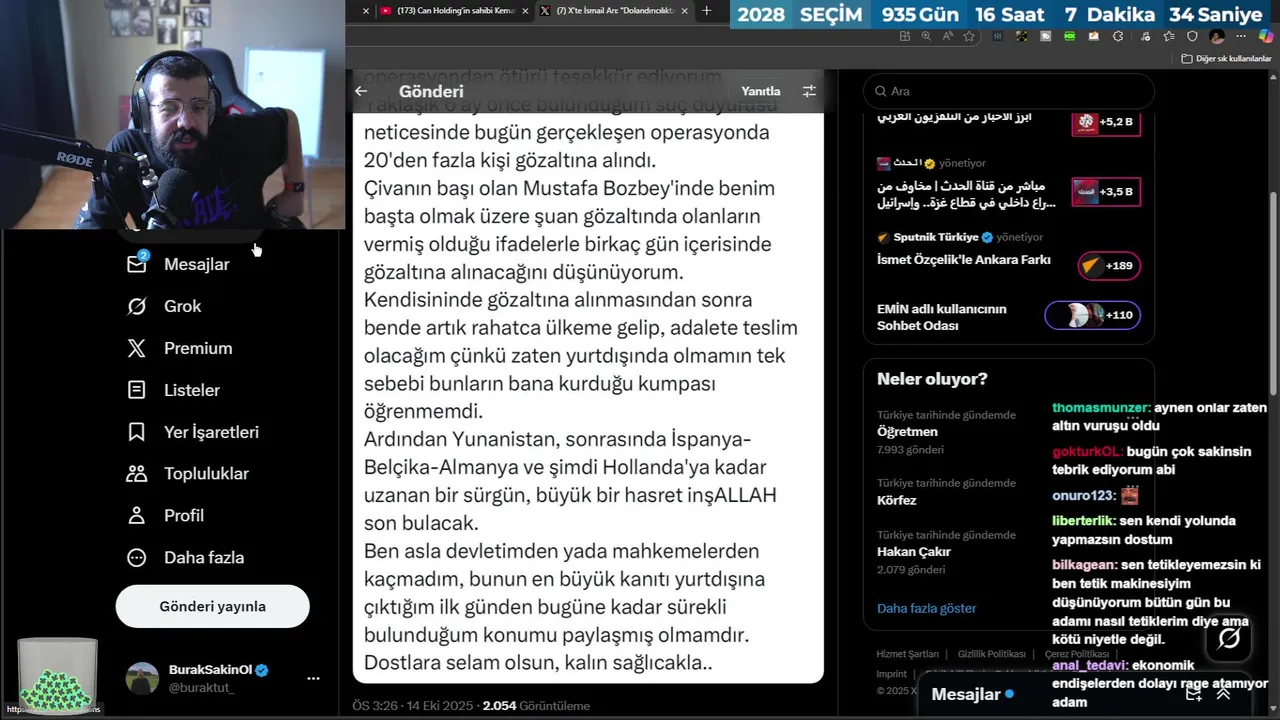Click the 2.054 Görüntüleme view count
The image size is (1280, 720).
[x=536, y=705]
